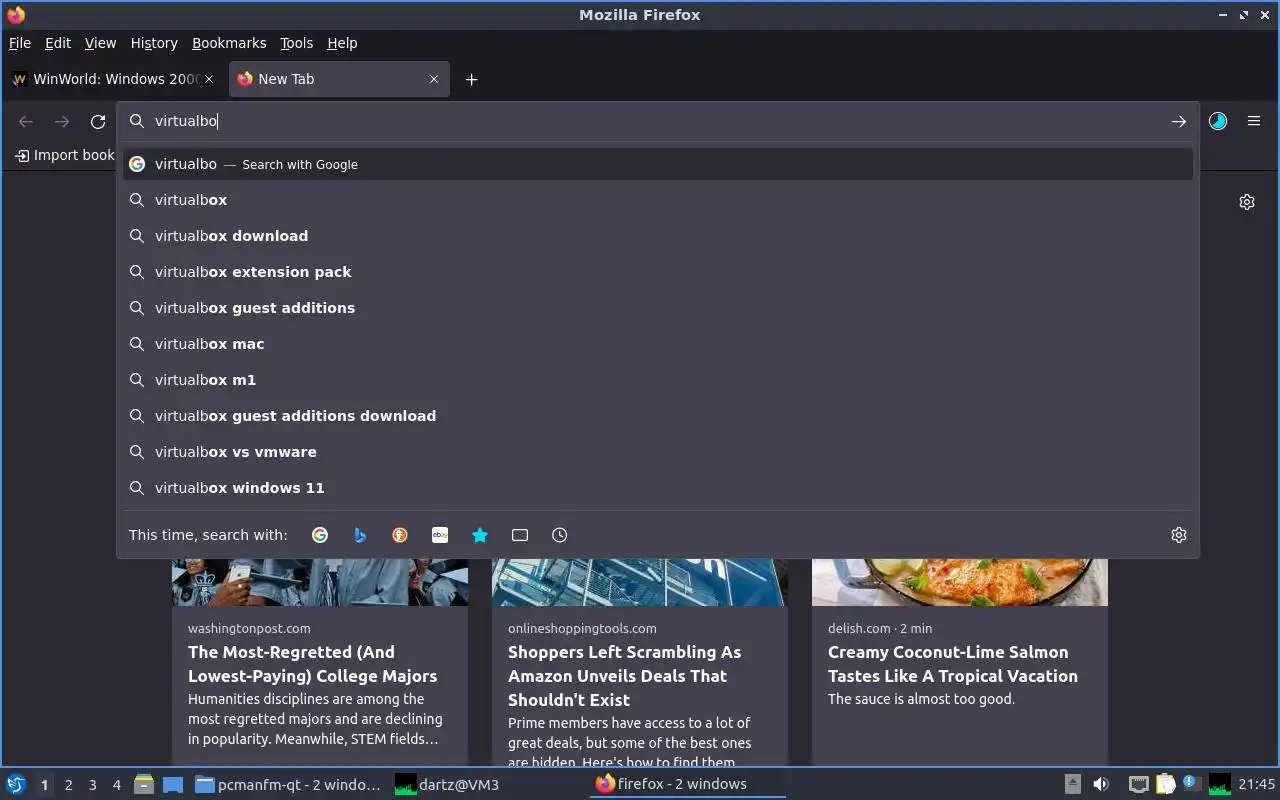Switch to virtual desktop 4

pyautogui.click(x=116, y=785)
